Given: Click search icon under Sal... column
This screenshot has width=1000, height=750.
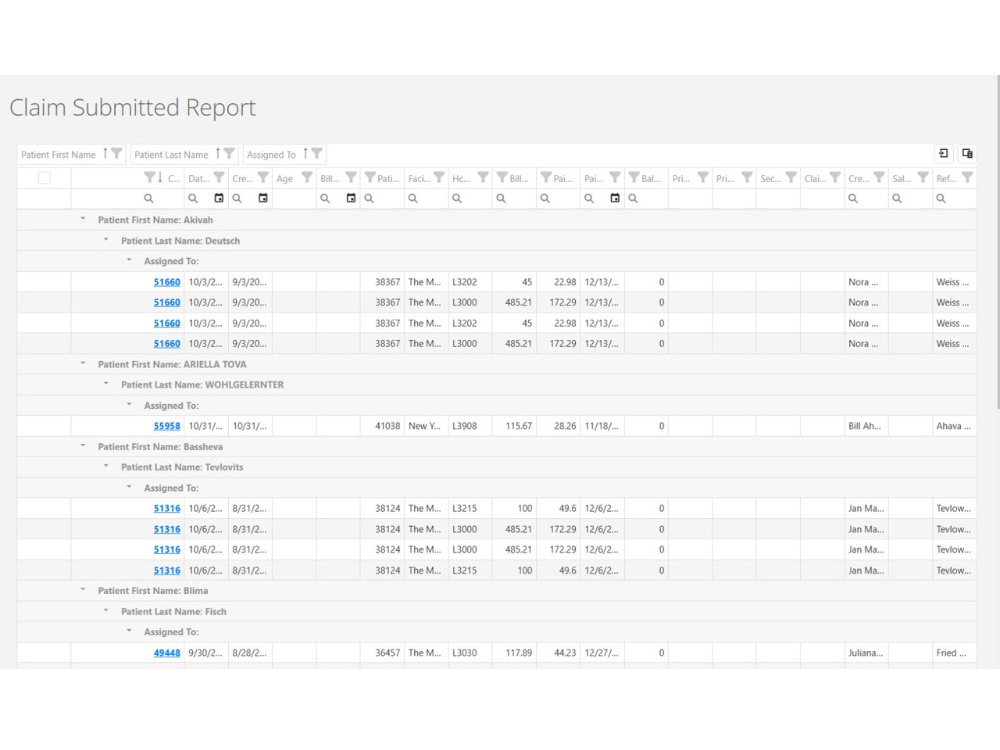Looking at the screenshot, I should (897, 198).
